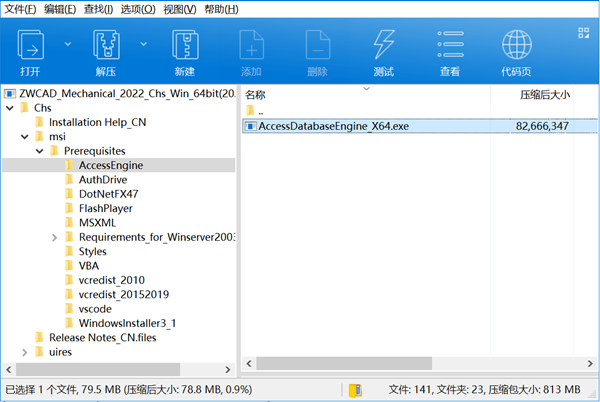
Task: Open the 选项(O) menu
Action: click(x=138, y=9)
